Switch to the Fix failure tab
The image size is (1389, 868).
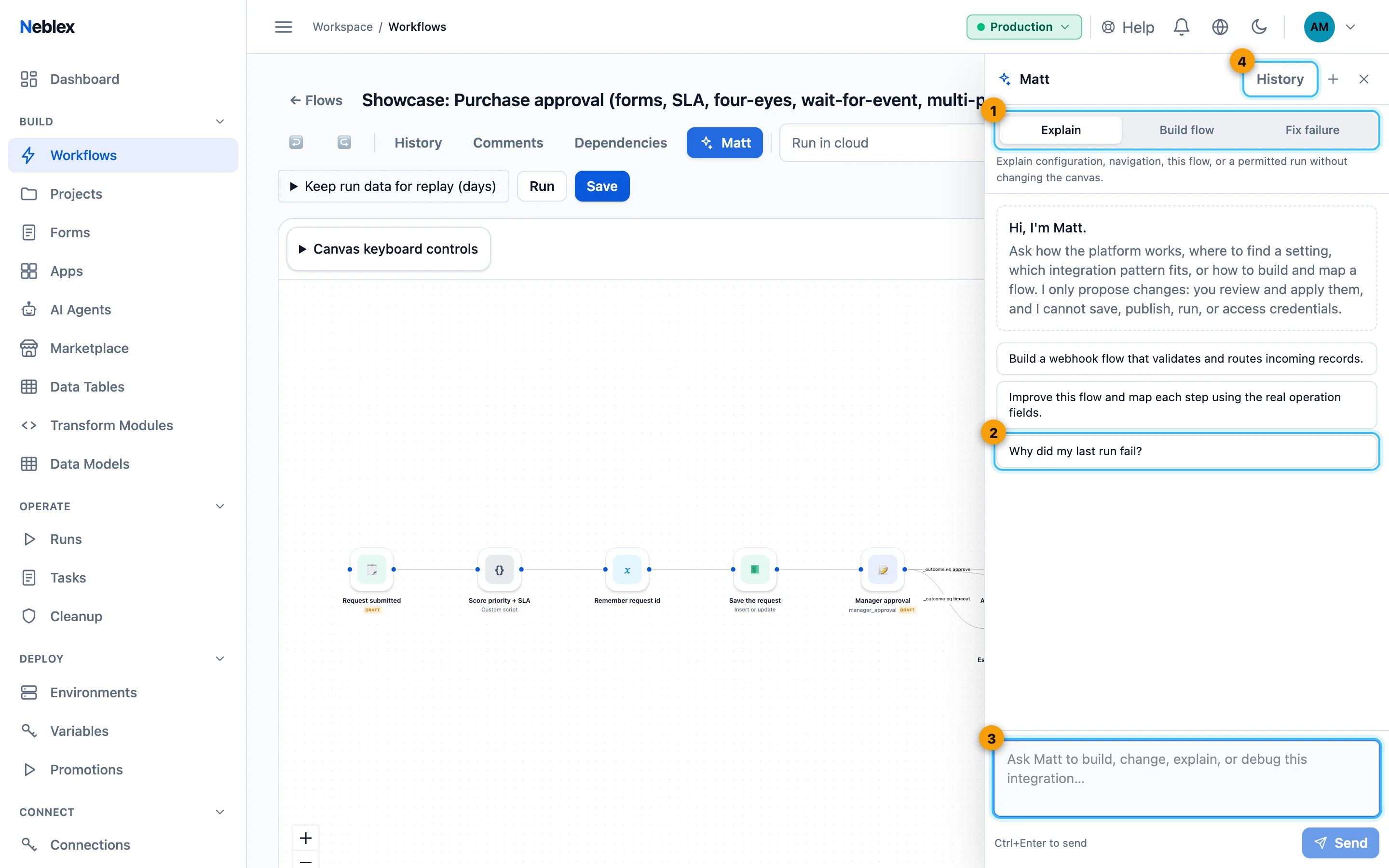click(1312, 130)
